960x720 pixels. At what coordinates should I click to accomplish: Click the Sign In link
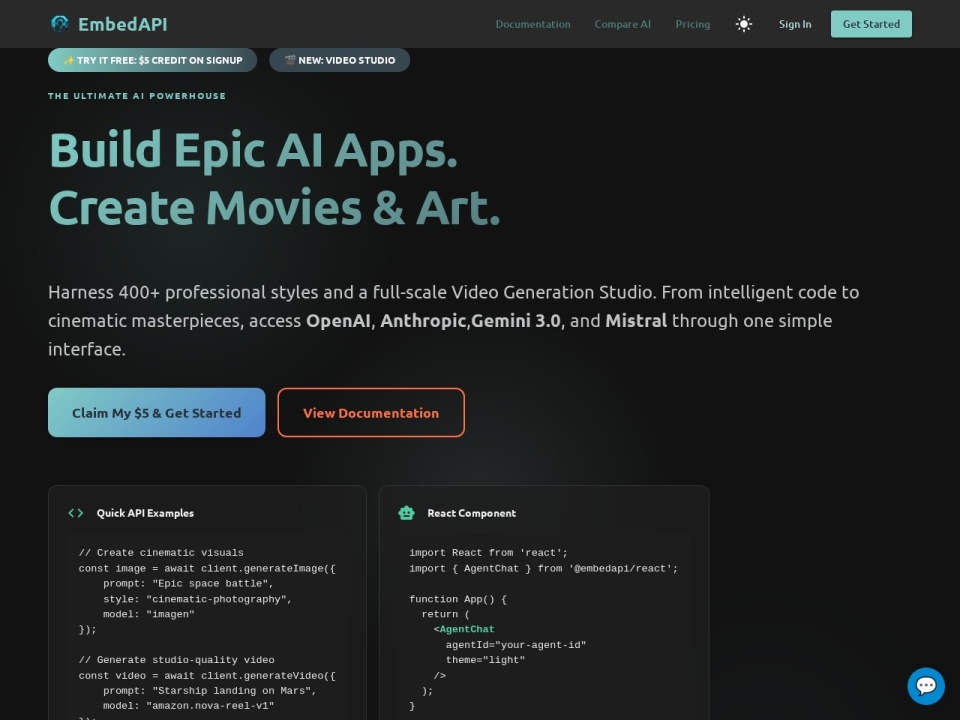[x=795, y=24]
